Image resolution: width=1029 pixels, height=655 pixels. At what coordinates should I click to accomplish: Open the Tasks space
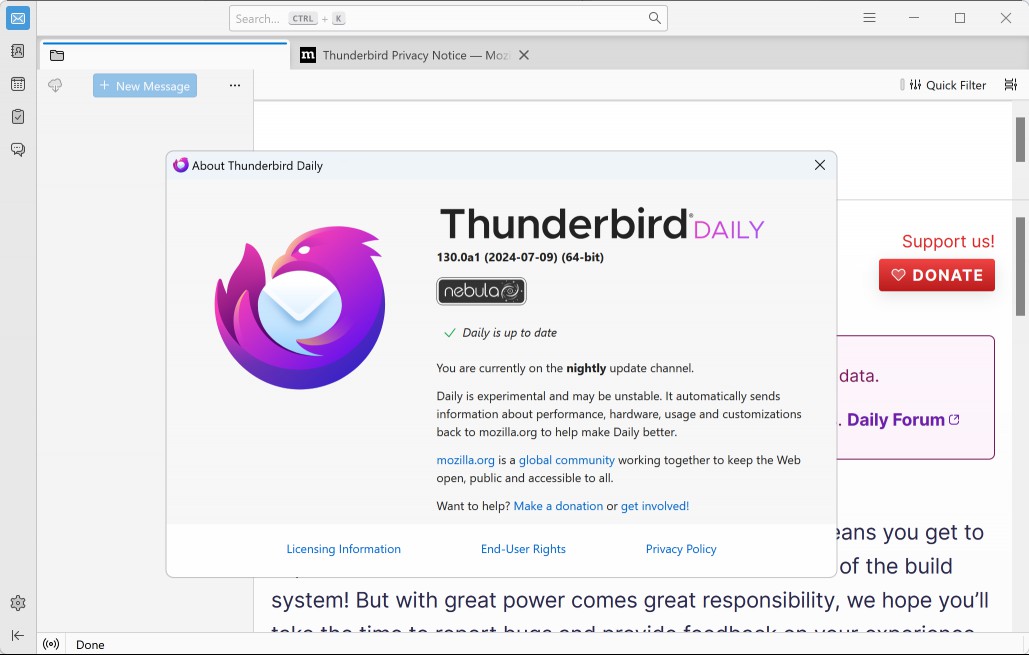[x=18, y=117]
